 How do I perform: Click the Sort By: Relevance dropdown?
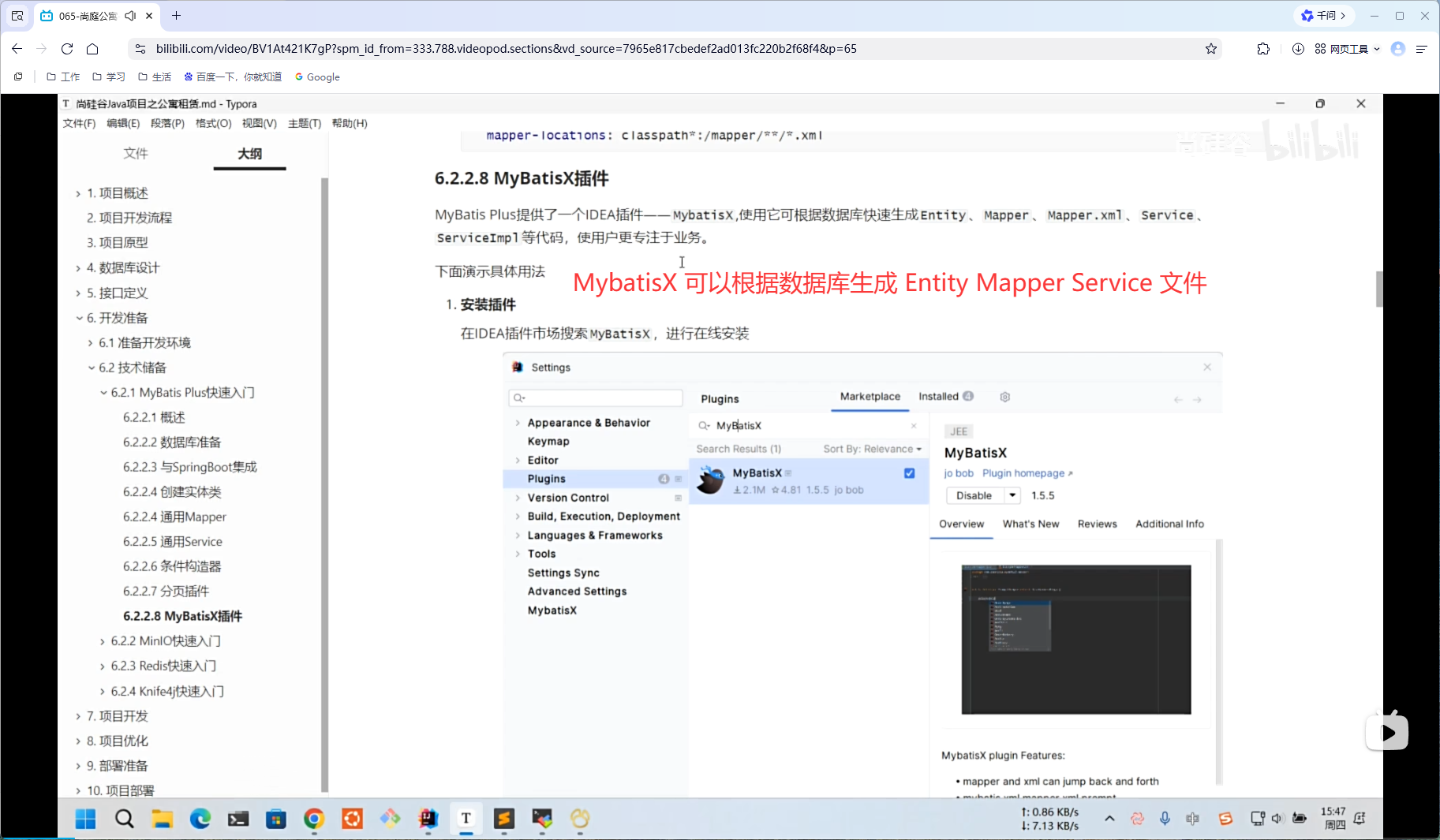872,449
